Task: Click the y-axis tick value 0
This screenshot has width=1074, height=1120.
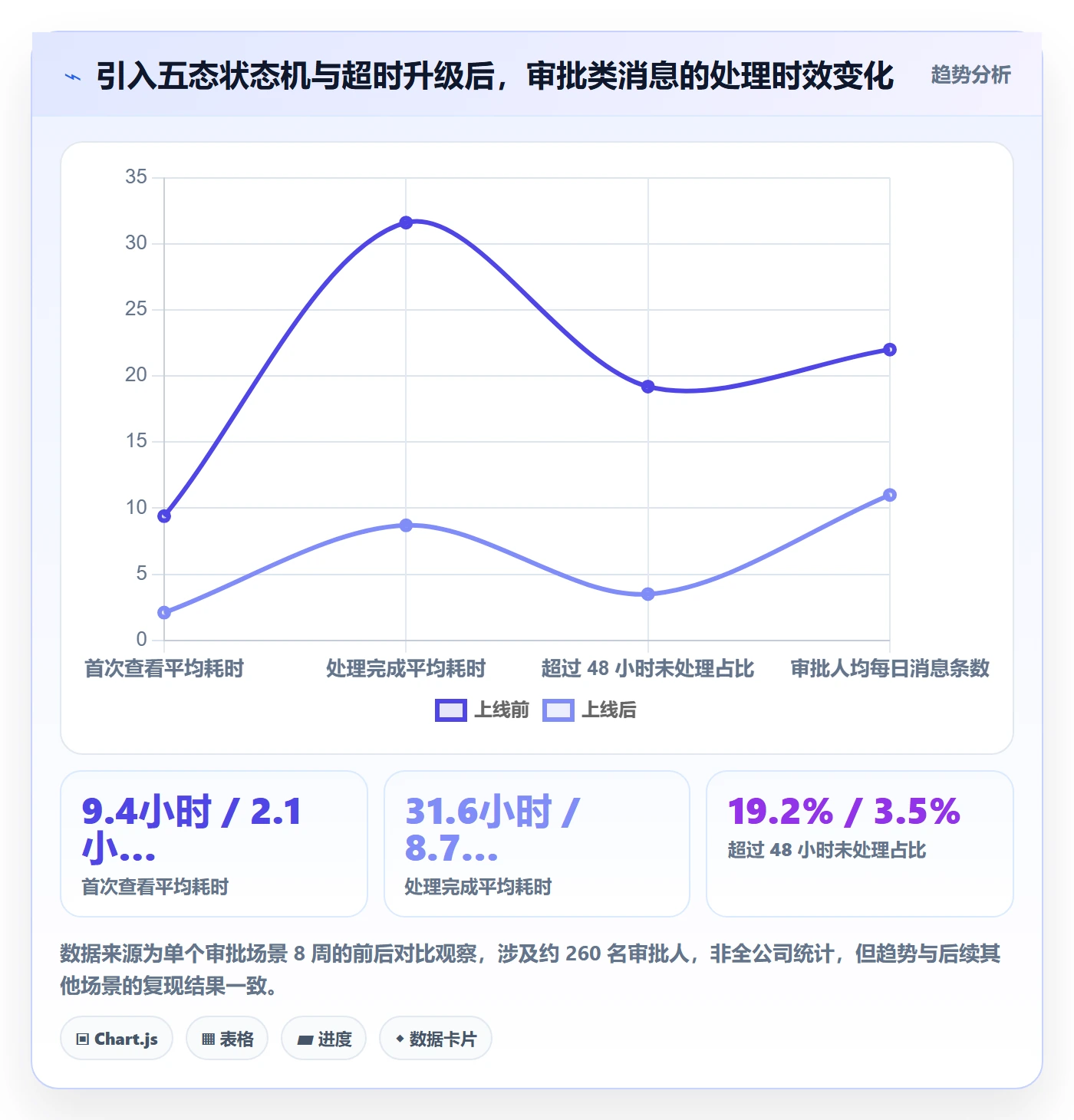Action: 141,640
